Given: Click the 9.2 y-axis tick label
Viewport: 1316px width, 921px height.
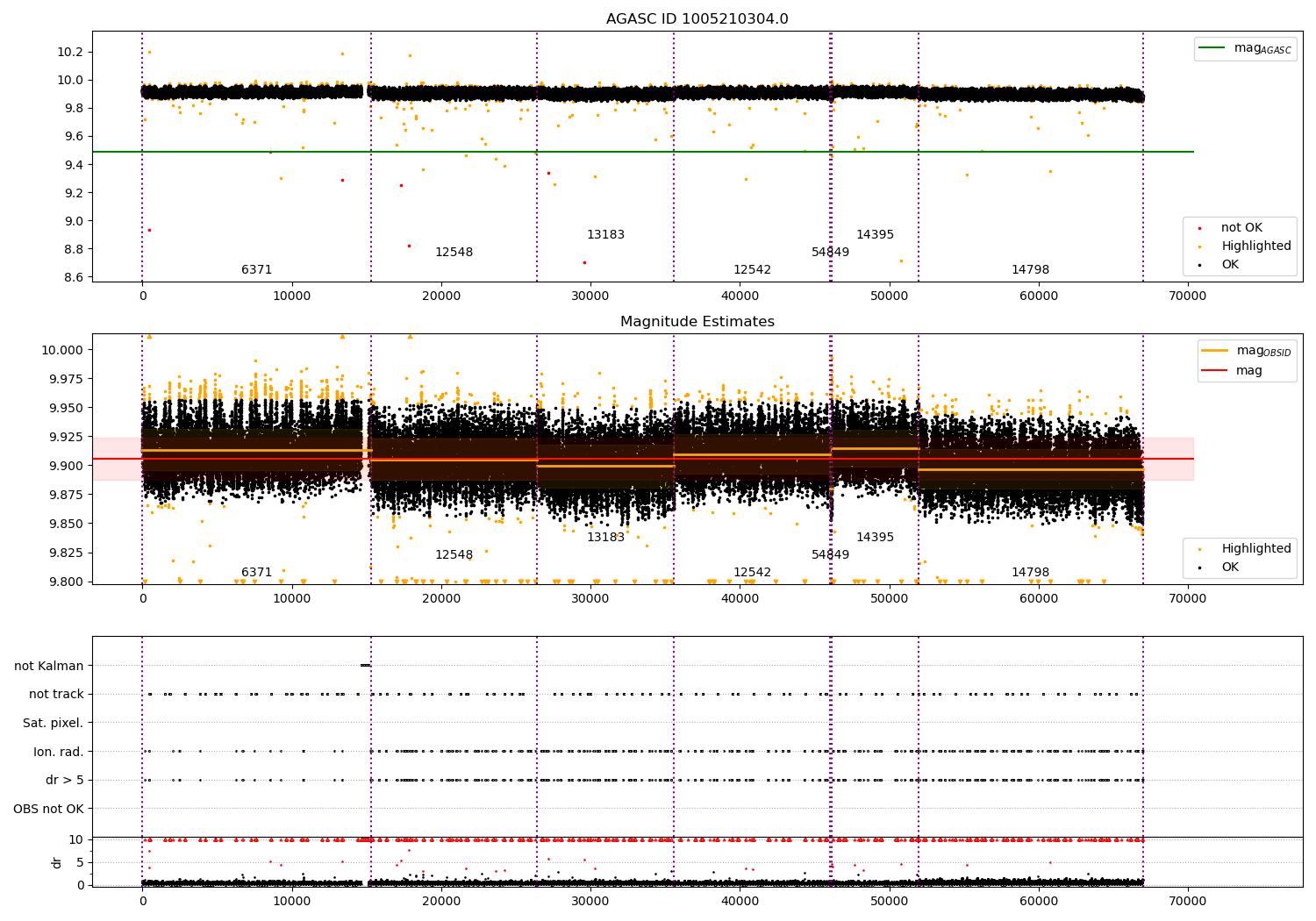Looking at the screenshot, I should point(74,193).
